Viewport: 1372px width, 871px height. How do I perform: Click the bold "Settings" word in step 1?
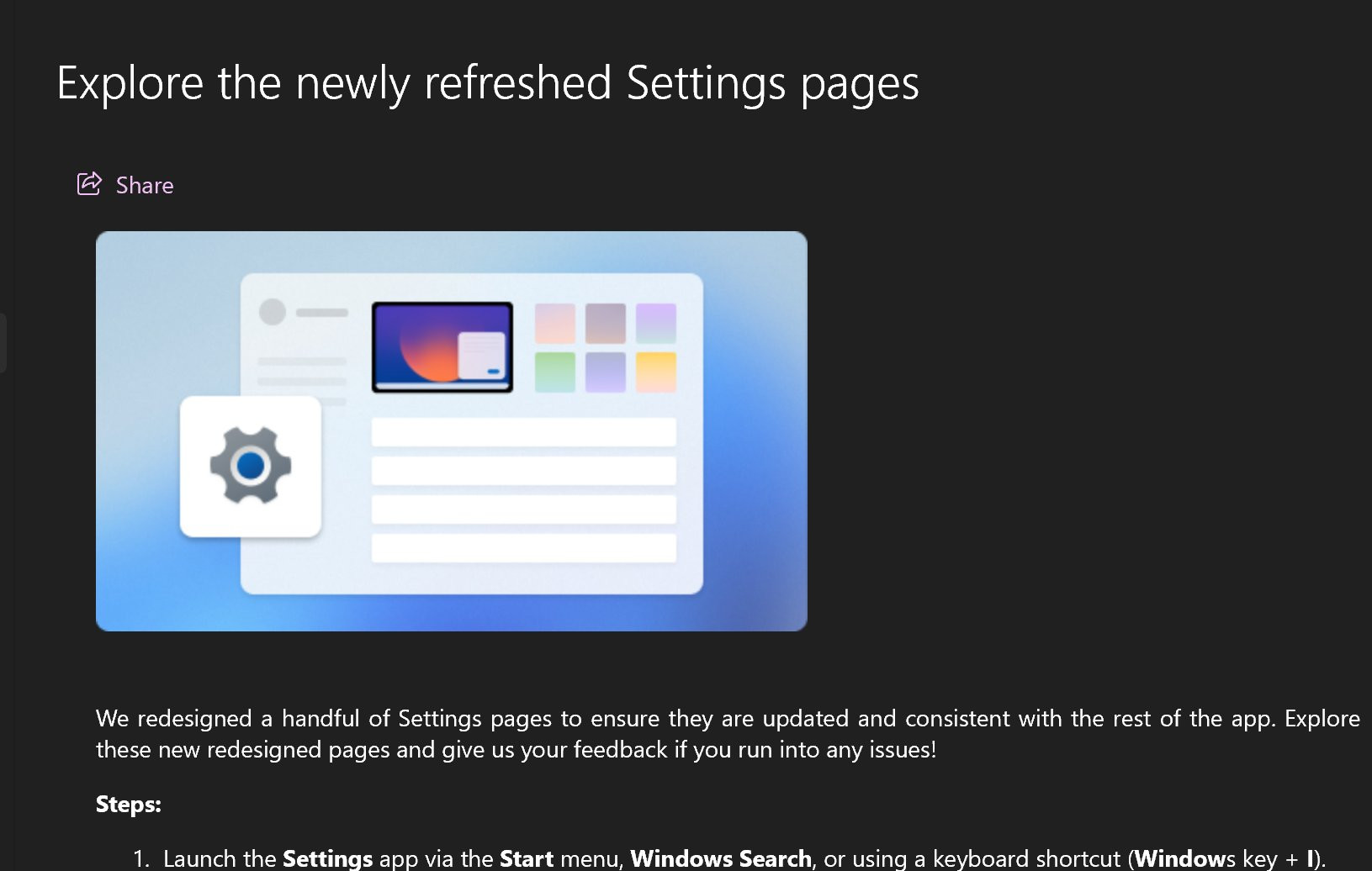pos(327,858)
